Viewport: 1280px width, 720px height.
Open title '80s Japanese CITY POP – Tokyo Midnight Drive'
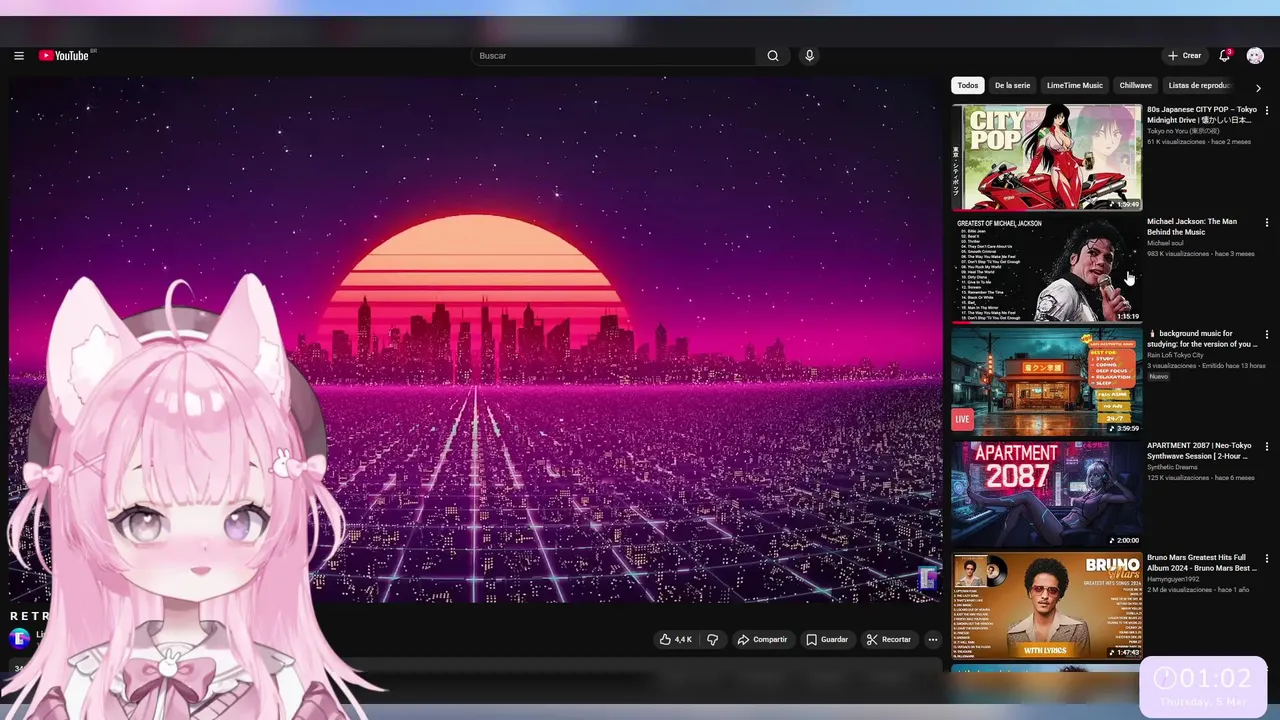tap(1202, 115)
